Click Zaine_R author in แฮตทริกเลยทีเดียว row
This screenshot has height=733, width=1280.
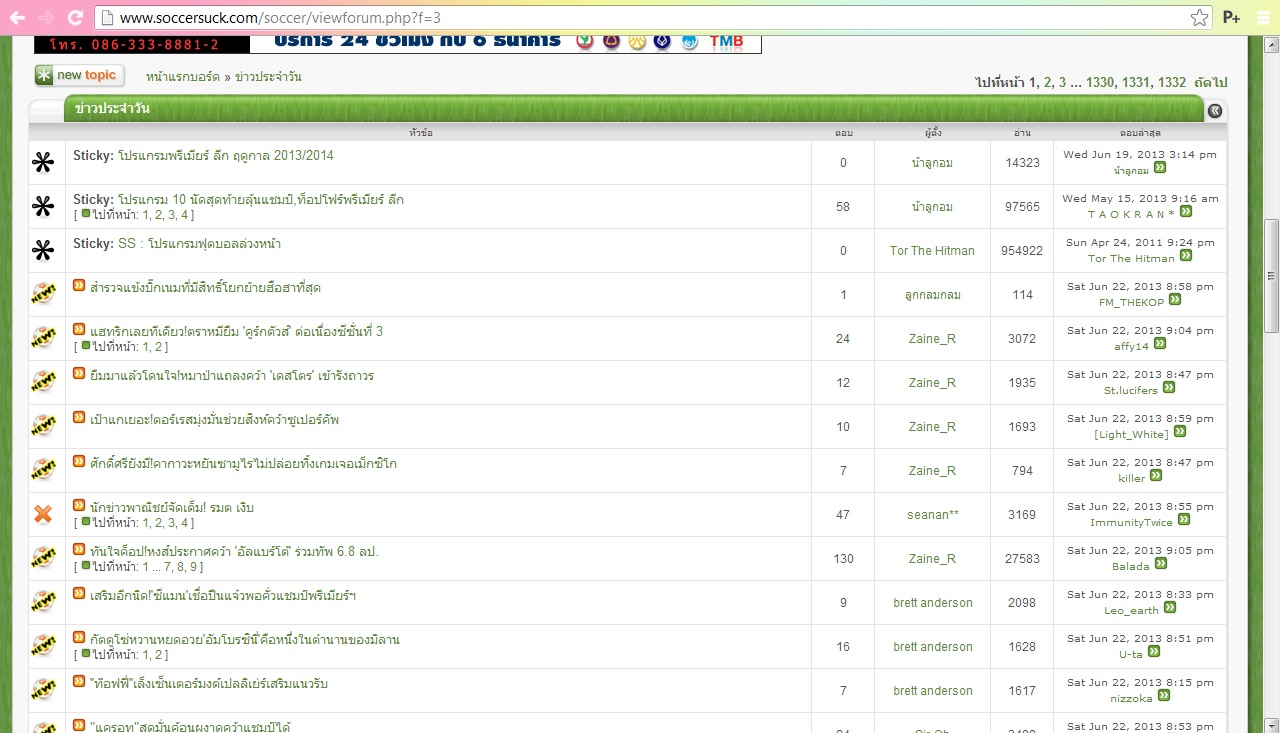coord(932,339)
